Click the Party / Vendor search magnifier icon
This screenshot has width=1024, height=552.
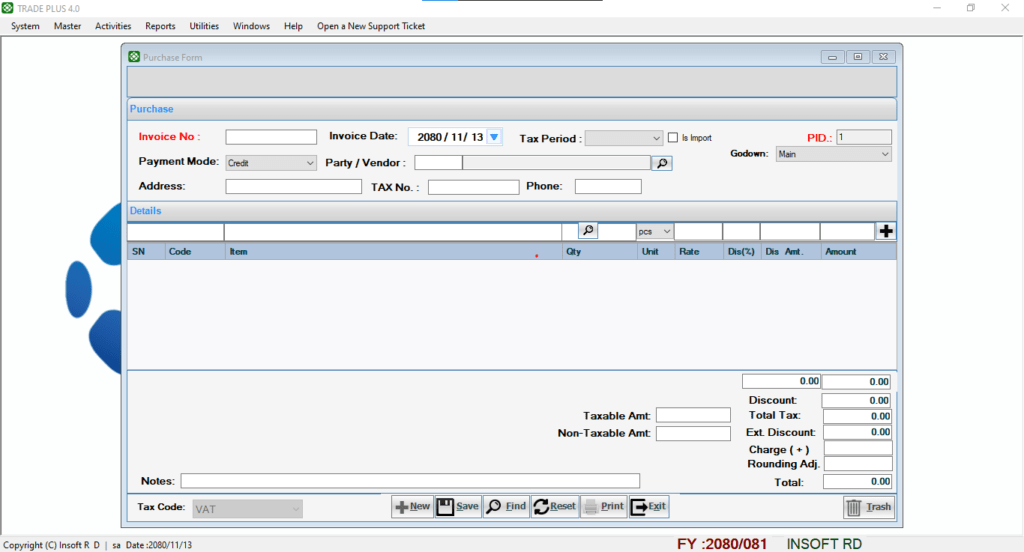661,162
